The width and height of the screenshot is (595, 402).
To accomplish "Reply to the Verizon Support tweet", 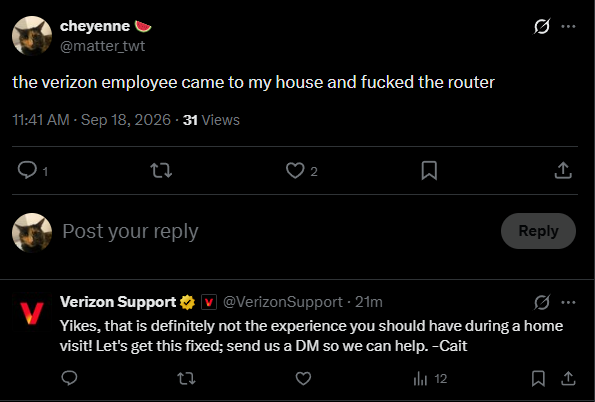I will 69,378.
